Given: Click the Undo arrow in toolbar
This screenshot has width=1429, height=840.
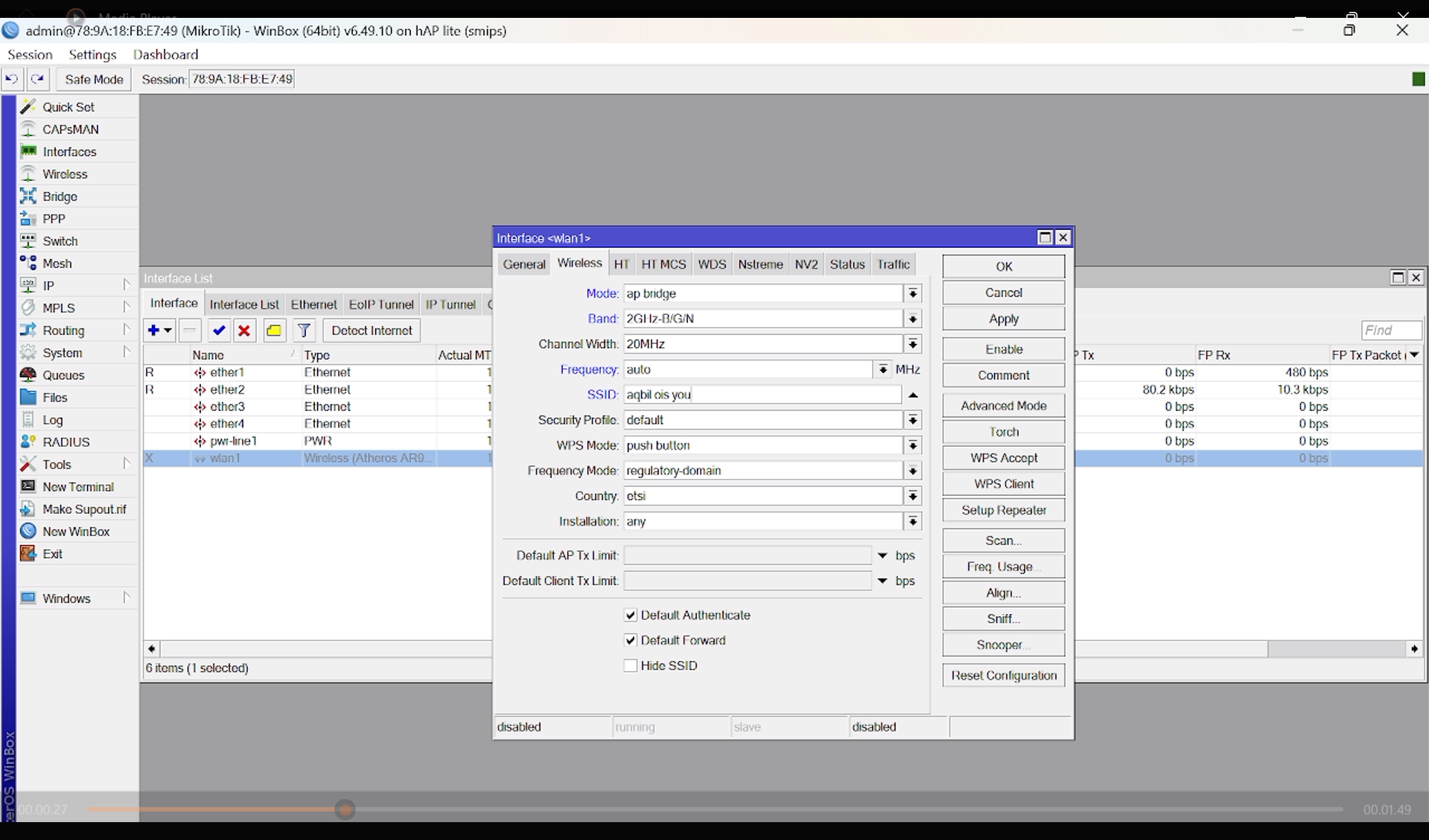Looking at the screenshot, I should coord(12,79).
